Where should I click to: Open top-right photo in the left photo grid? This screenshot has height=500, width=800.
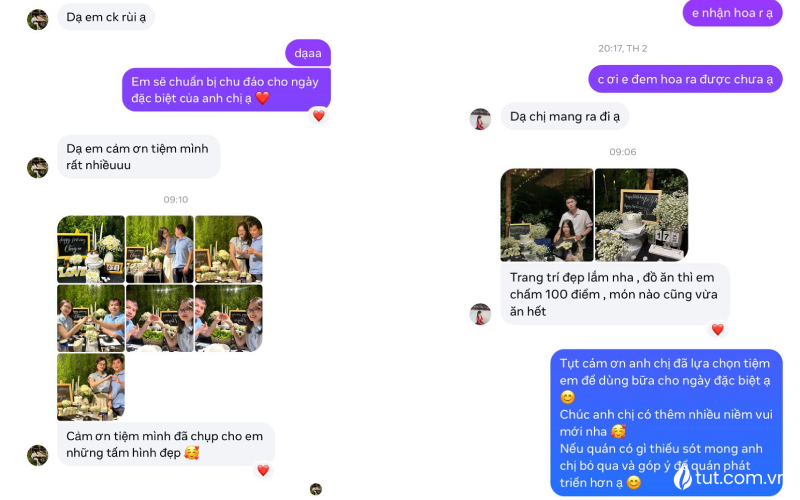click(229, 249)
